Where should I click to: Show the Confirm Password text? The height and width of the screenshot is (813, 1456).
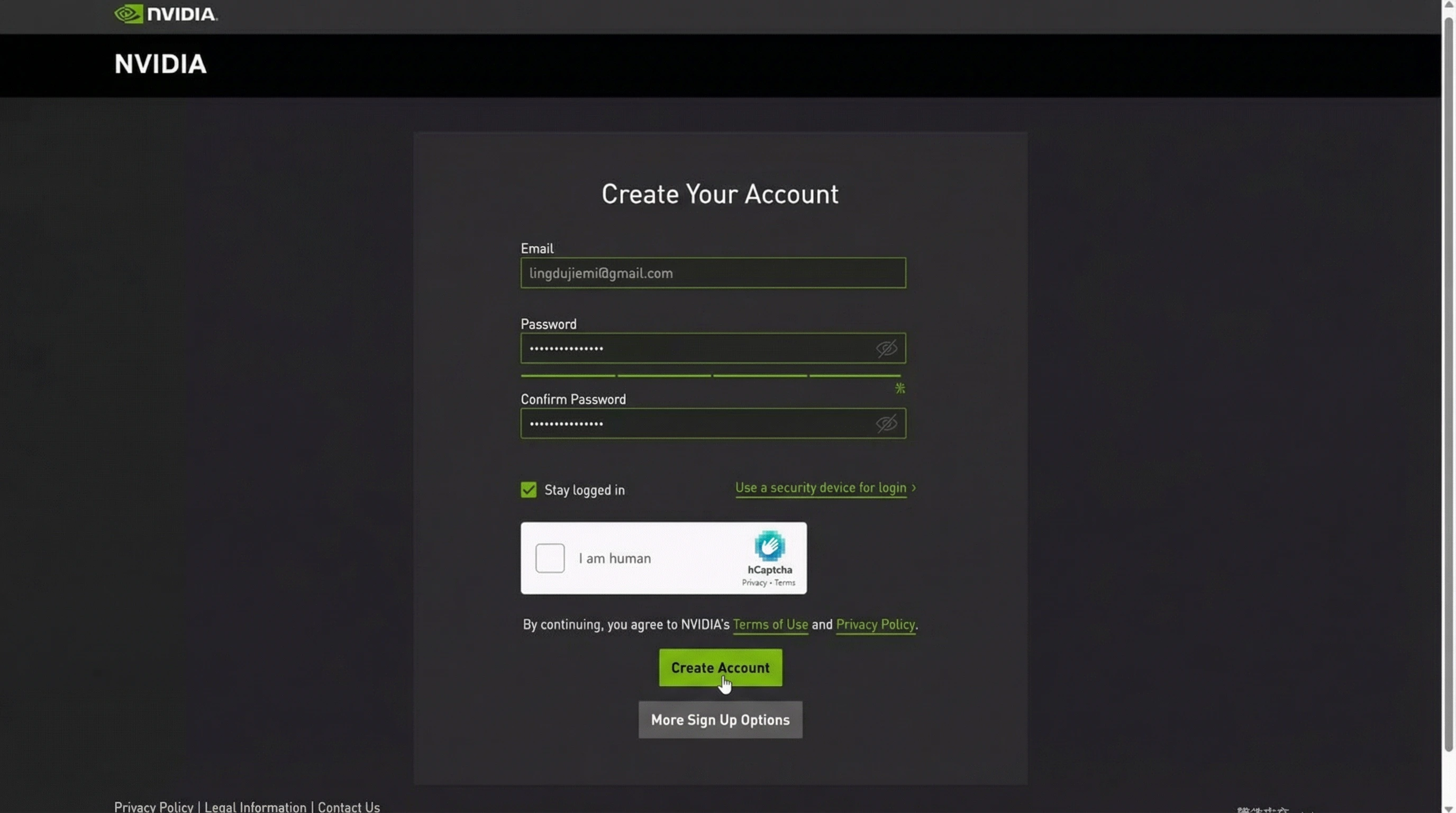click(886, 423)
